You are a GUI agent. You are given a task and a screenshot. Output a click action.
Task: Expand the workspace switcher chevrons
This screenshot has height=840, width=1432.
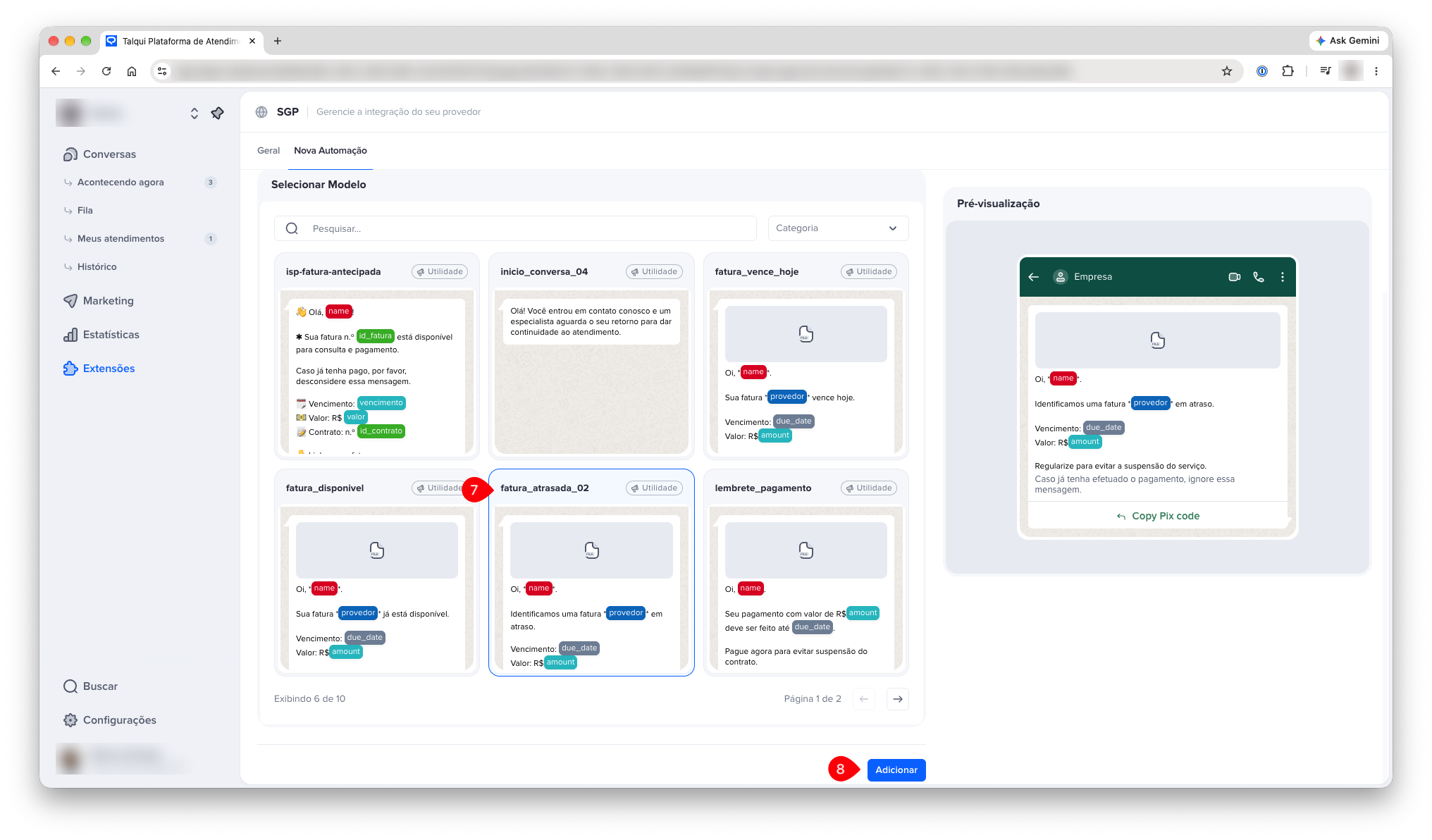click(194, 113)
